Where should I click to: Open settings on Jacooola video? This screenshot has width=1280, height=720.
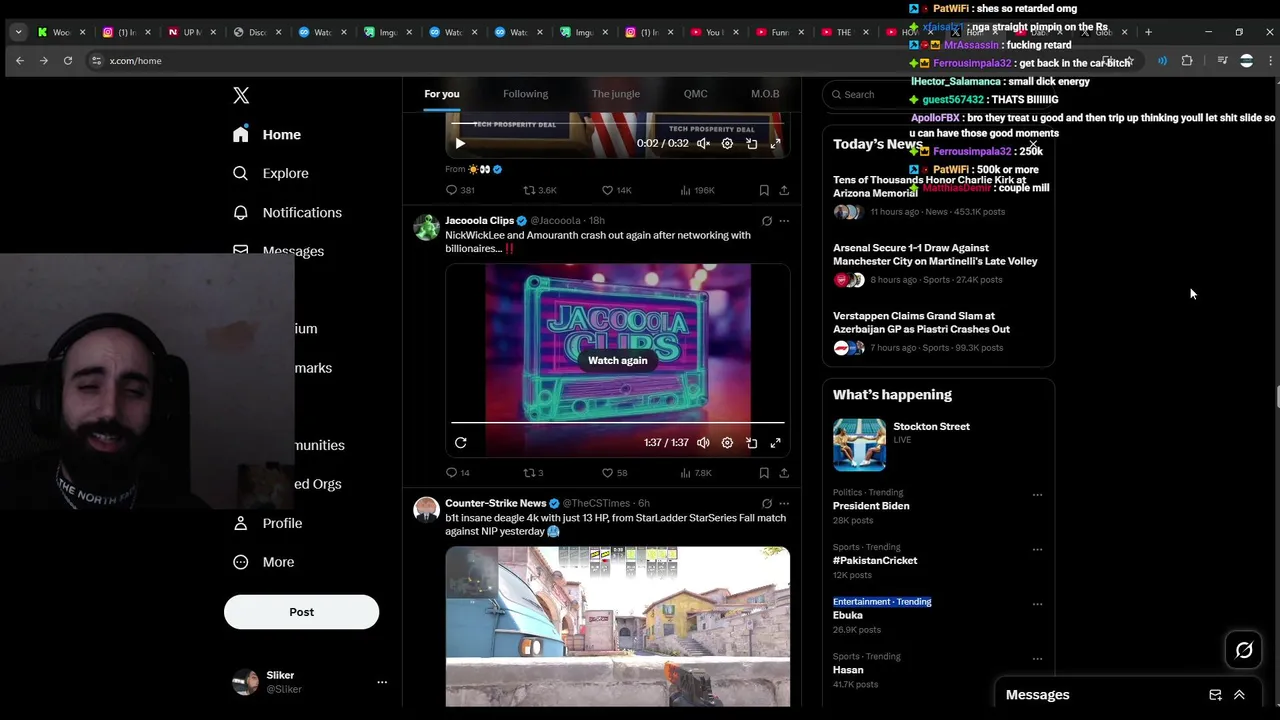[x=727, y=443]
